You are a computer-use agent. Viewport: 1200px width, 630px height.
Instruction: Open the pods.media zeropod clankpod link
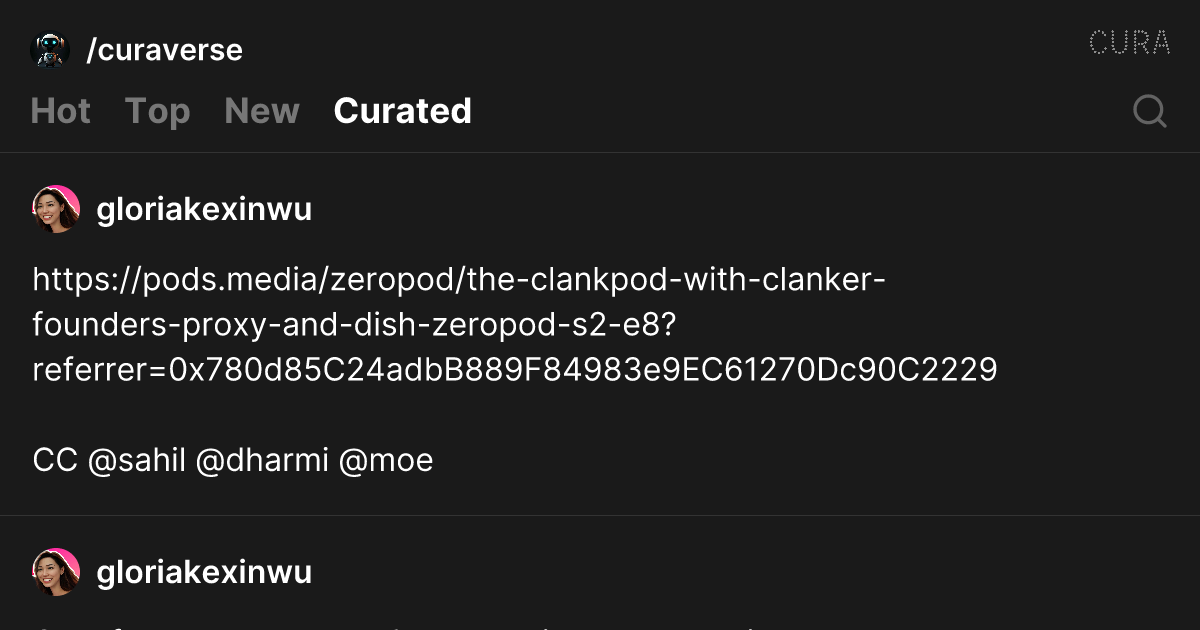click(x=515, y=324)
